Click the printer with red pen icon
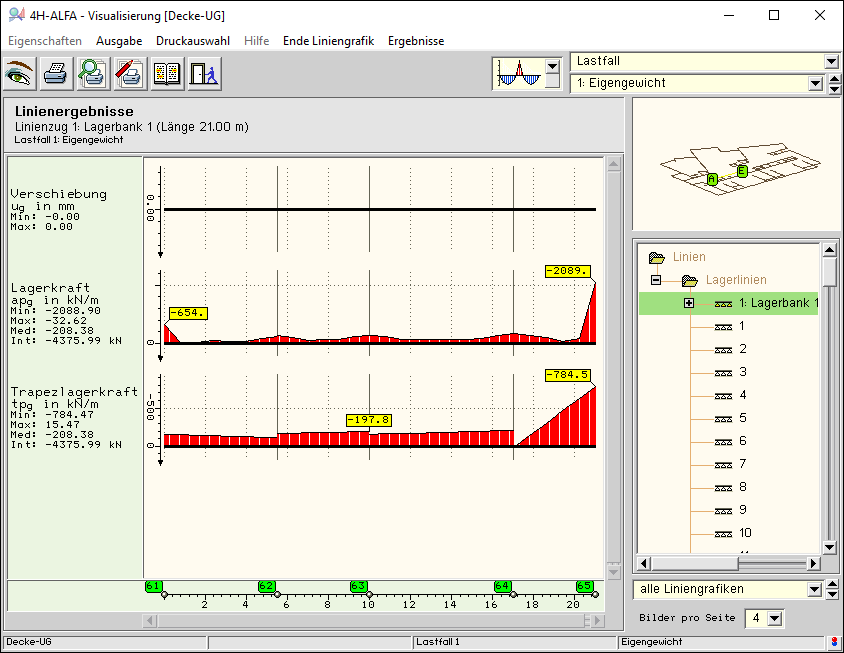Viewport: 844px width, 653px height. tap(130, 74)
